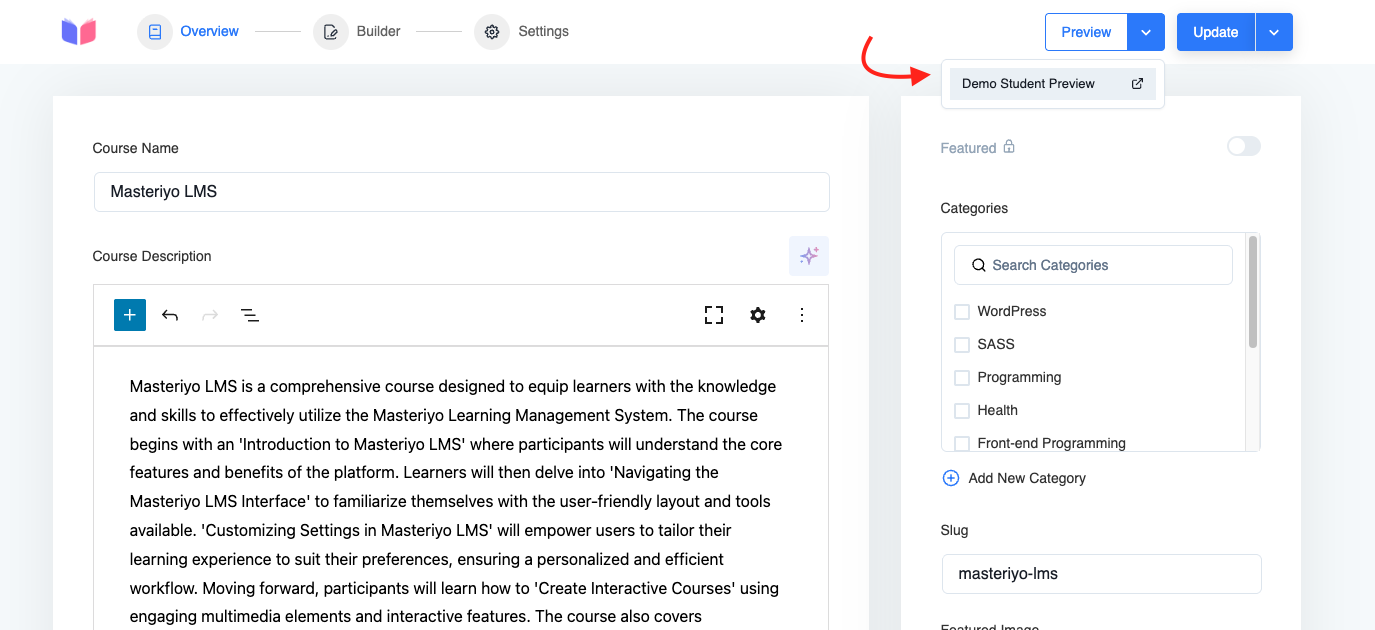This screenshot has width=1375, height=630.
Task: Open the document outline list view
Action: 250,315
